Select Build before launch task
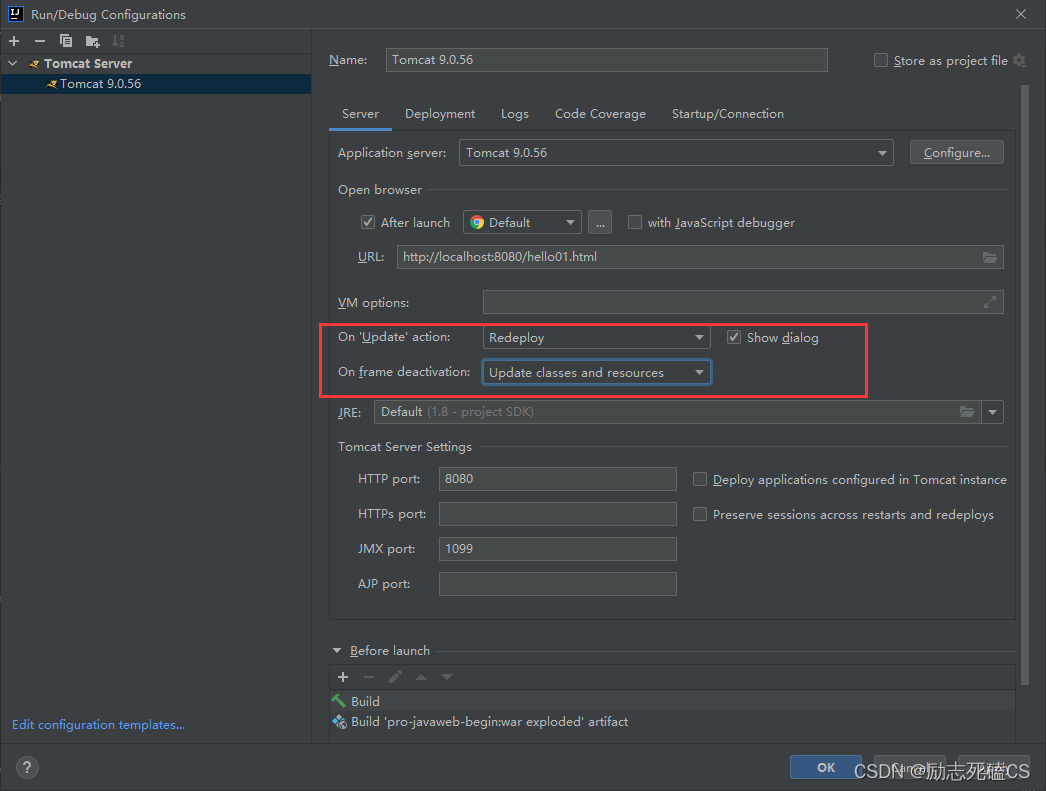This screenshot has height=791, width=1046. (x=672, y=701)
